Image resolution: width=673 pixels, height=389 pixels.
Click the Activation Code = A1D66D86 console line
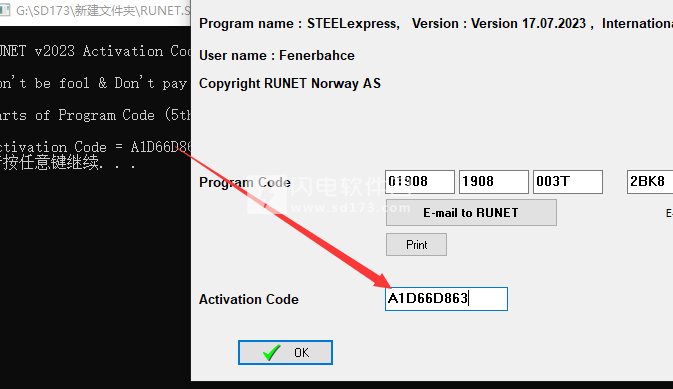click(95, 147)
